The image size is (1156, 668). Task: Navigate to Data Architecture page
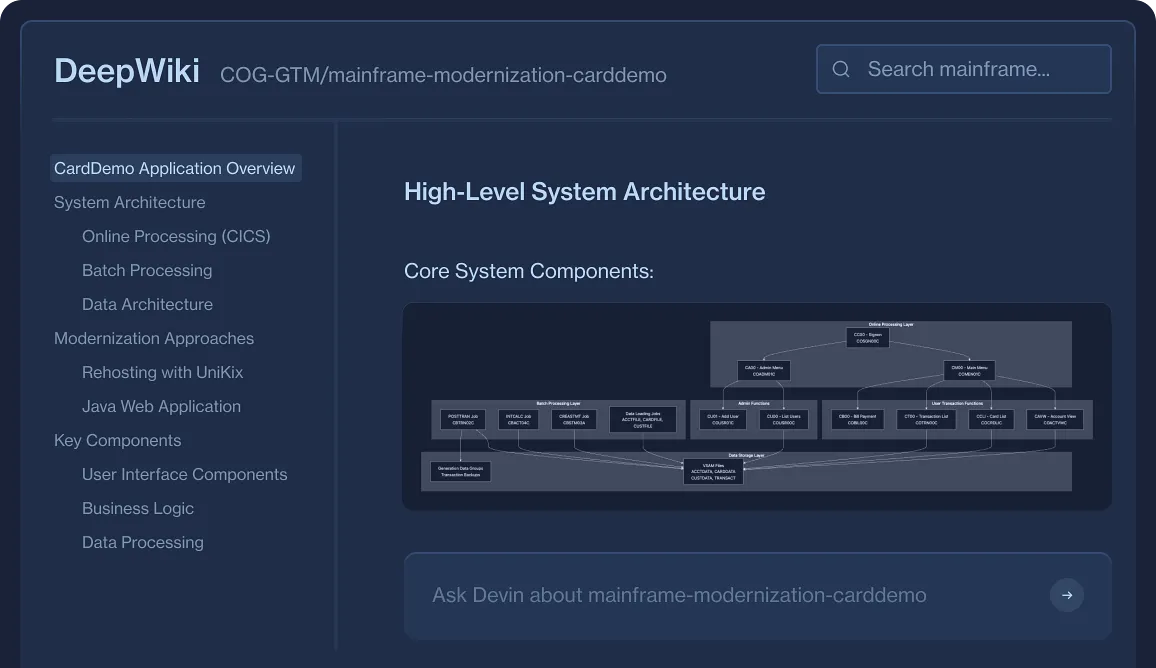pos(147,304)
